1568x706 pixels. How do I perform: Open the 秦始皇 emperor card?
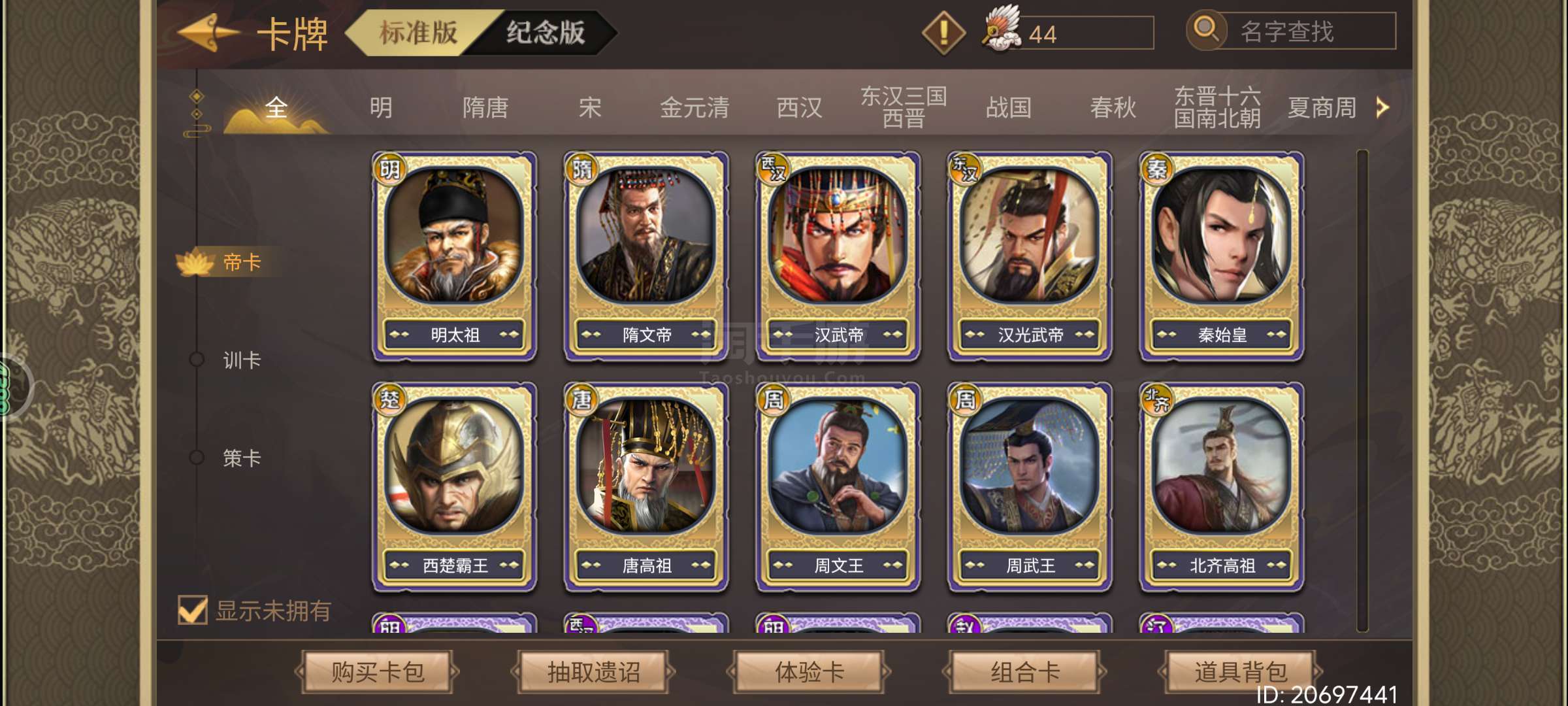point(1222,256)
